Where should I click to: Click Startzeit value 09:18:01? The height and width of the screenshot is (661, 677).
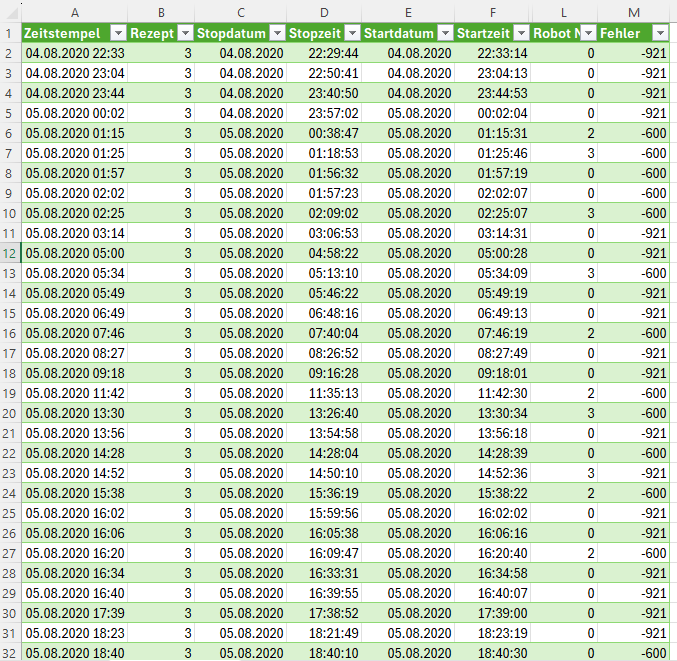[493, 373]
